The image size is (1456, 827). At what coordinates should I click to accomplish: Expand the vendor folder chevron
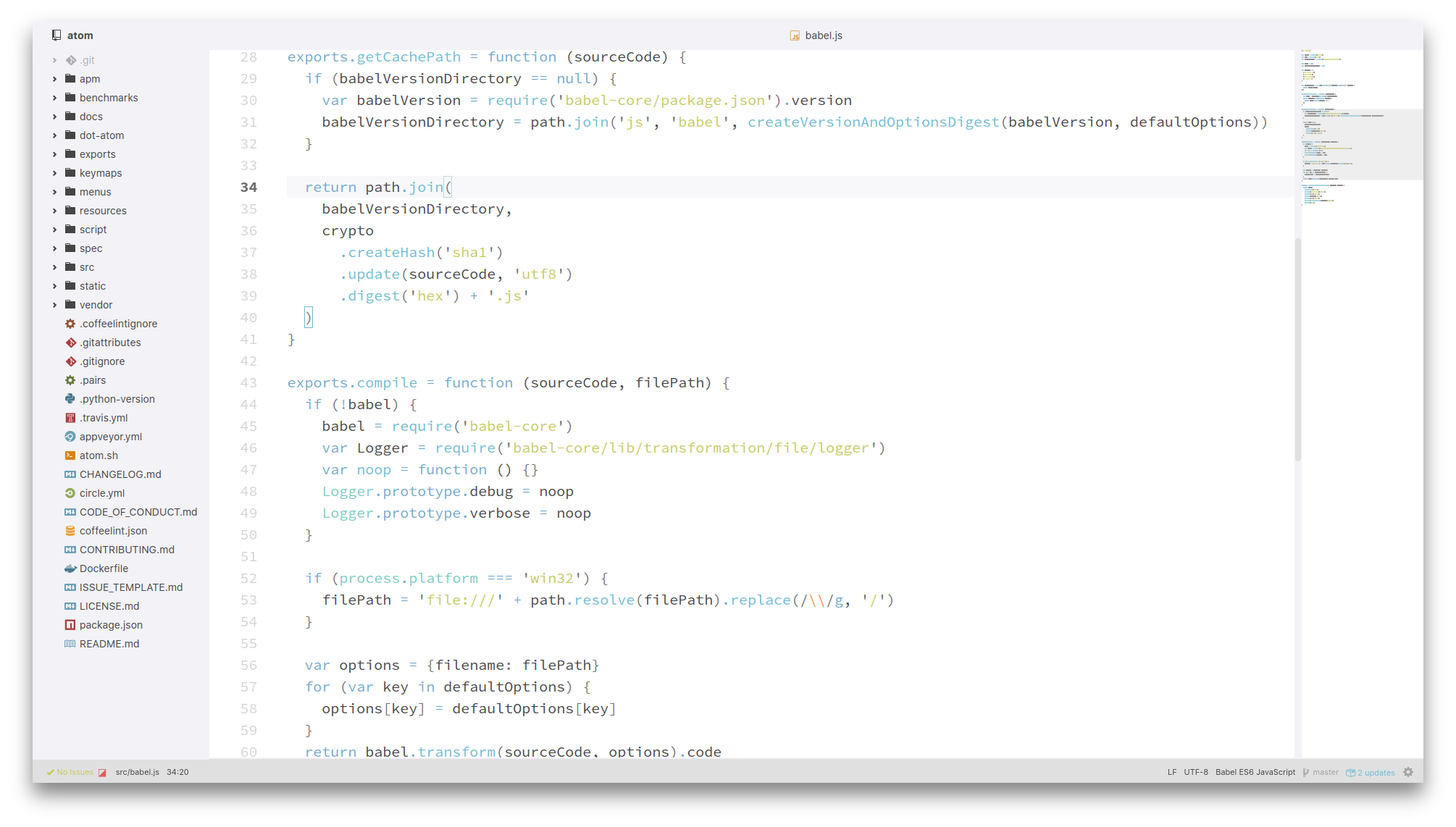click(54, 305)
